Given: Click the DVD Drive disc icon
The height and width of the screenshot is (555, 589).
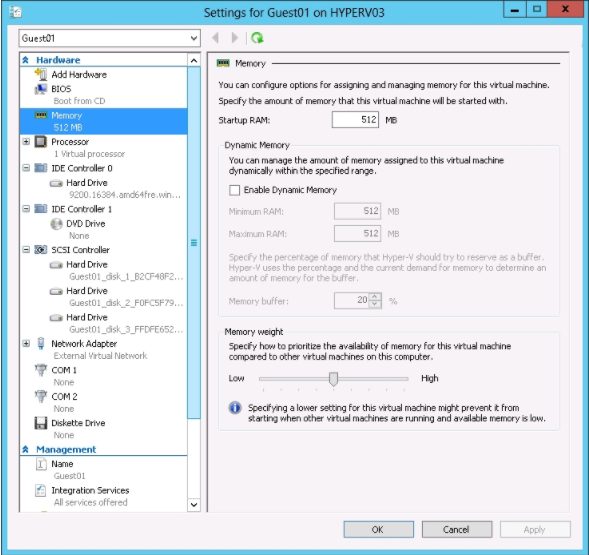Looking at the screenshot, I should tap(56, 224).
